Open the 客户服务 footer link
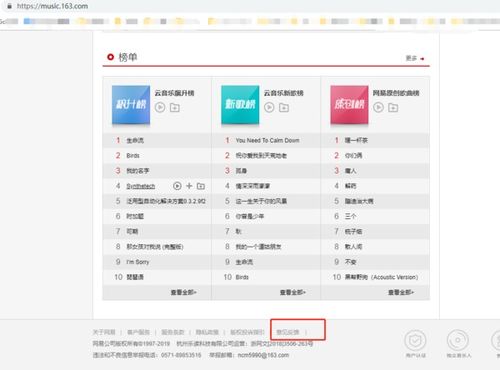The height and width of the screenshot is (370, 500). [138, 332]
